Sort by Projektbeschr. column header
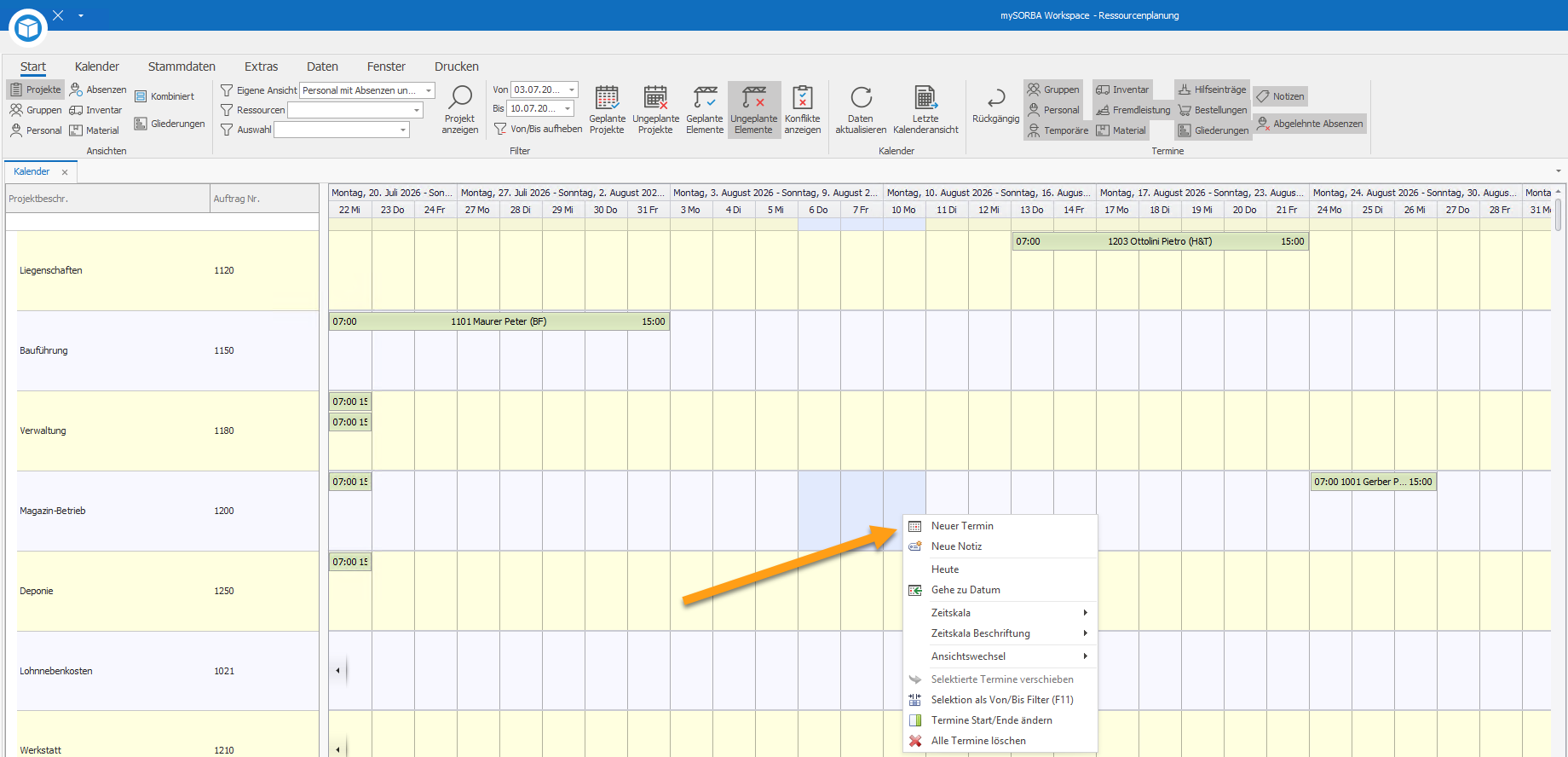 [107, 199]
